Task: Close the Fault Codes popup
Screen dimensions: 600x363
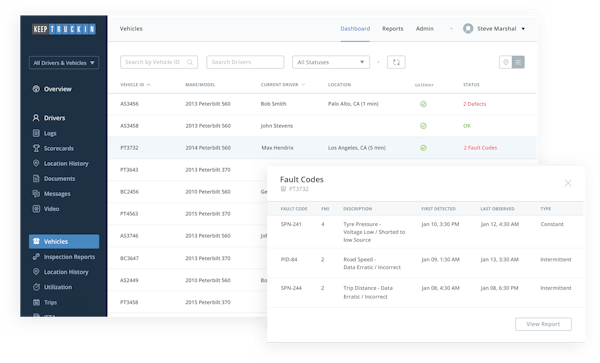Action: coord(568,183)
